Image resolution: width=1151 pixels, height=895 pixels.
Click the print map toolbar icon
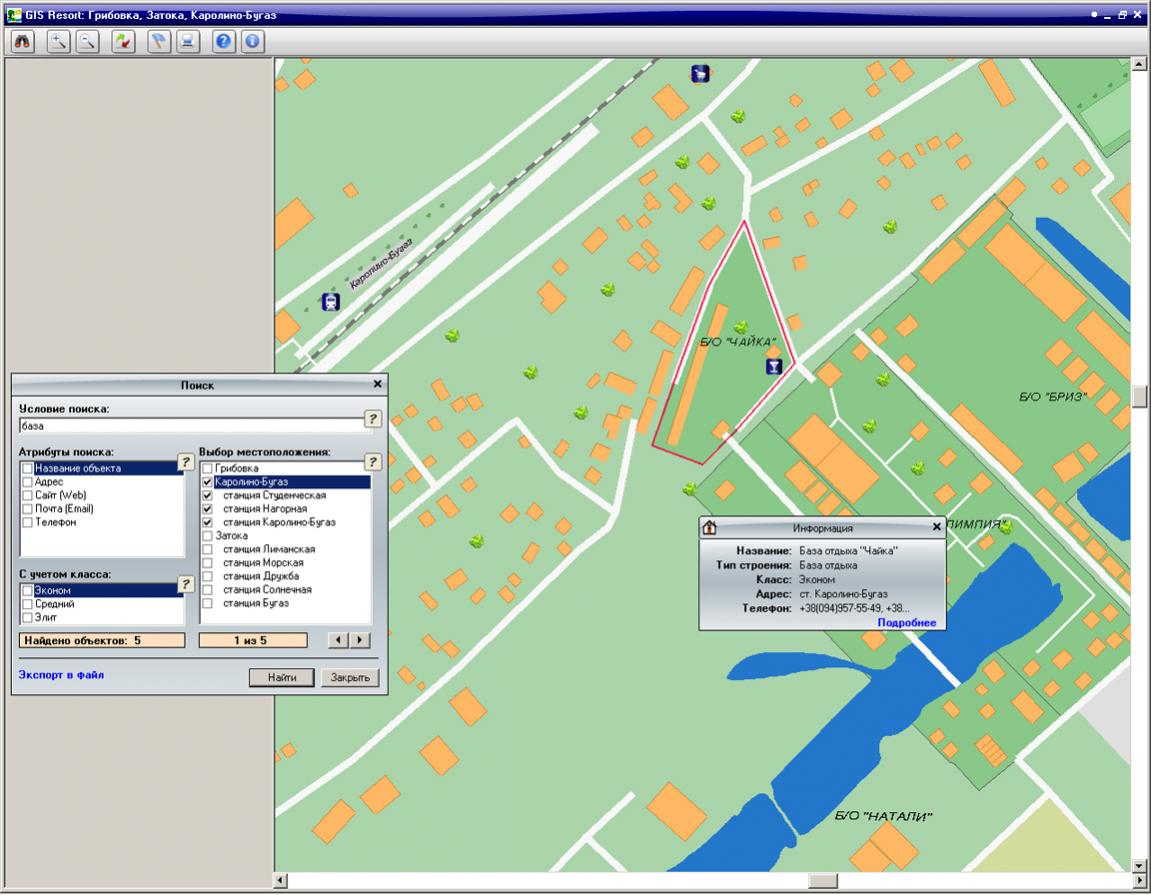pyautogui.click(x=187, y=42)
